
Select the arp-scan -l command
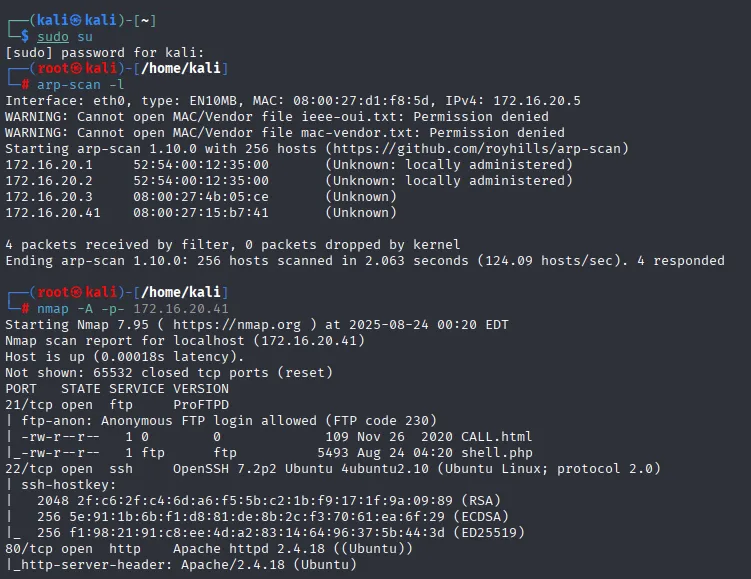tap(80, 85)
